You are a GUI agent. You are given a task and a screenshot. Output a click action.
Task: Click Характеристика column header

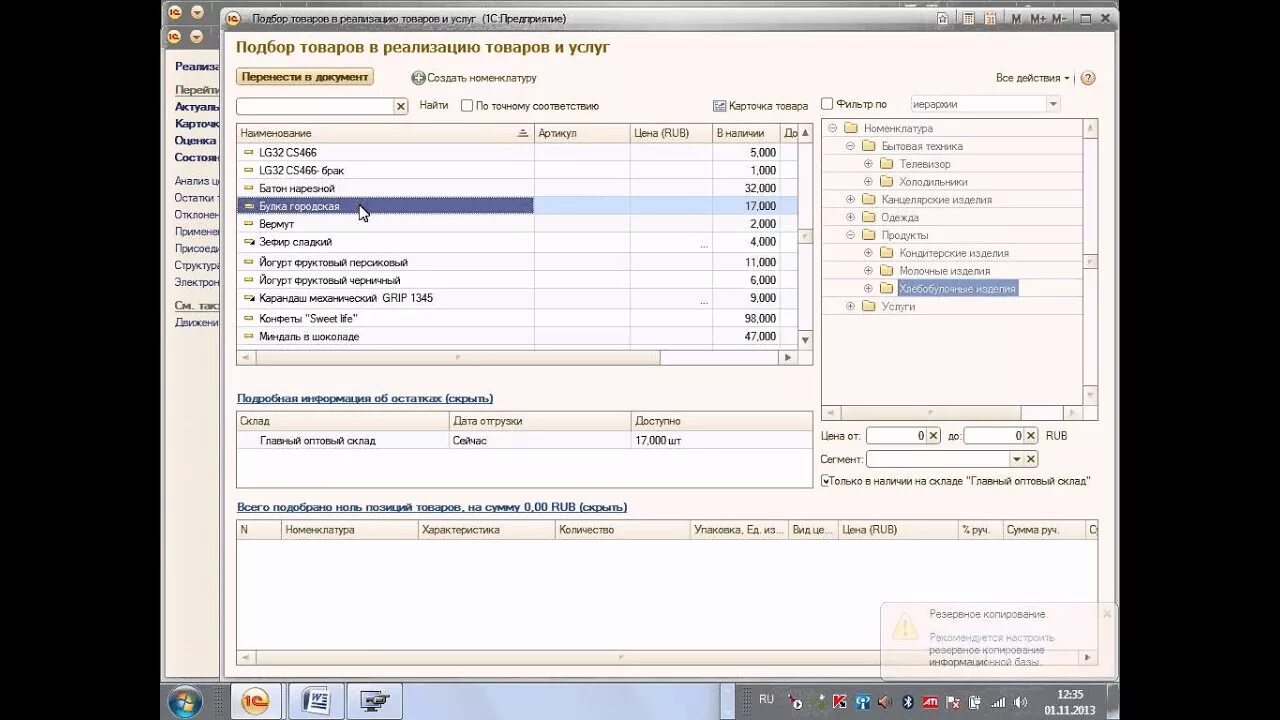pyautogui.click(x=486, y=530)
